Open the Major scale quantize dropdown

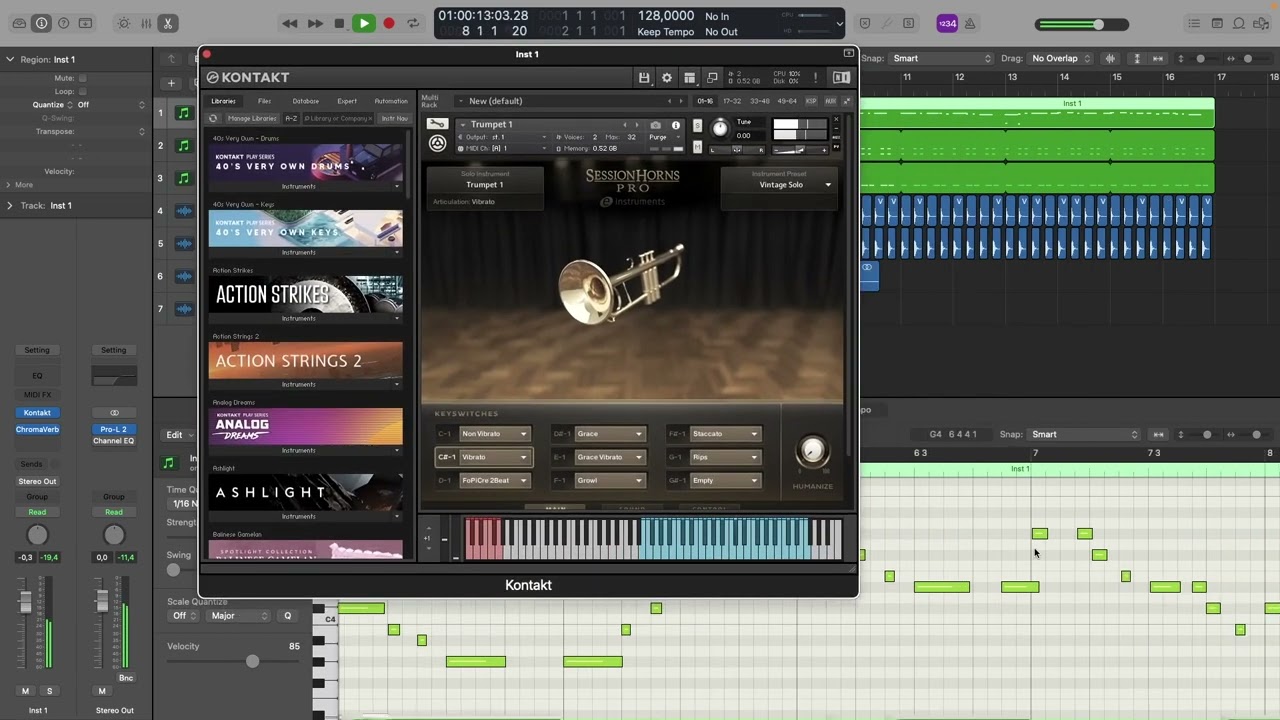239,616
